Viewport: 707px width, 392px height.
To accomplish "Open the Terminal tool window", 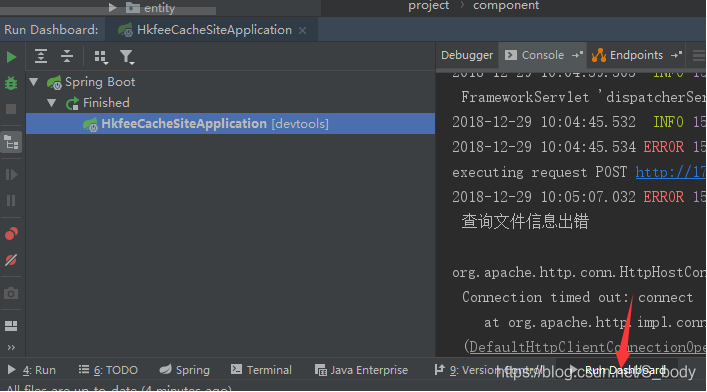I will pos(261,370).
